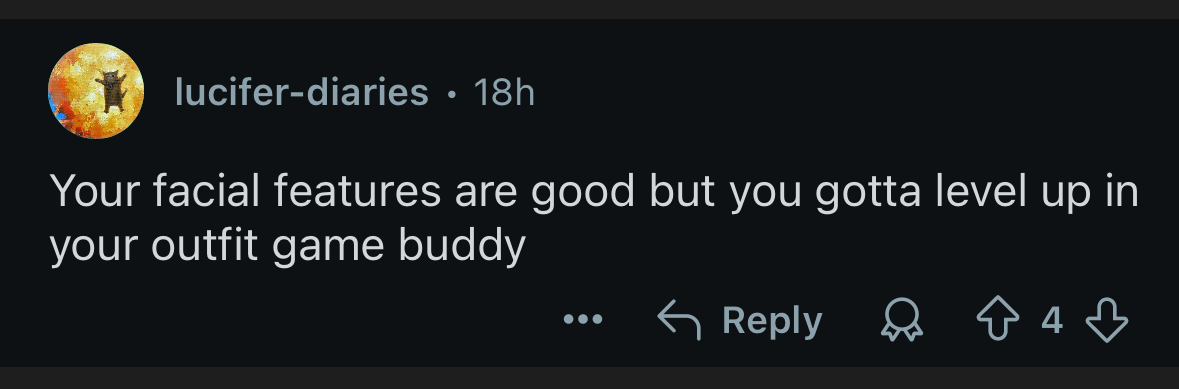Select the vote count number 4

(x=1052, y=321)
